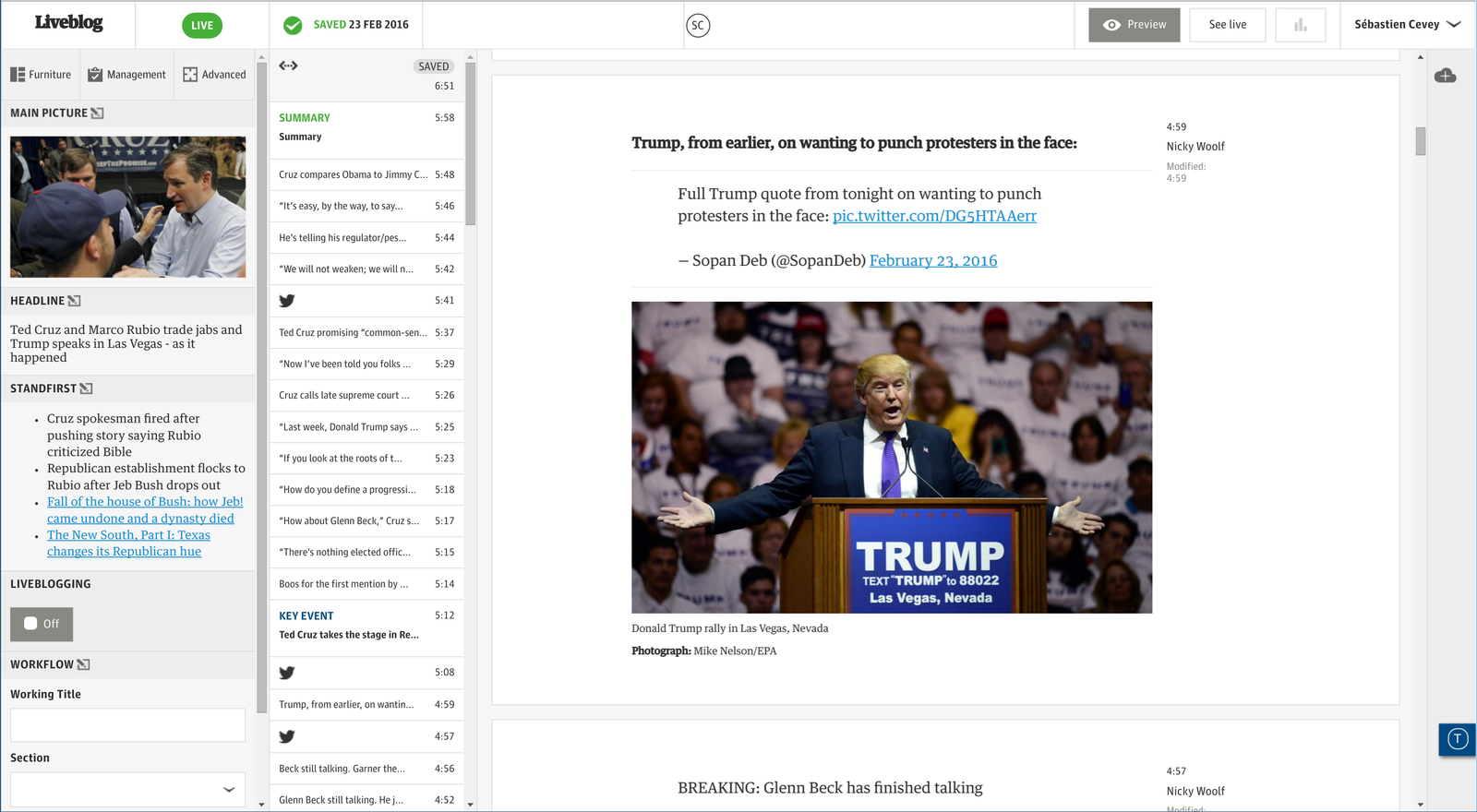This screenshot has width=1477, height=812.
Task: Click the block list scrollbar thumb
Action: pos(471,143)
